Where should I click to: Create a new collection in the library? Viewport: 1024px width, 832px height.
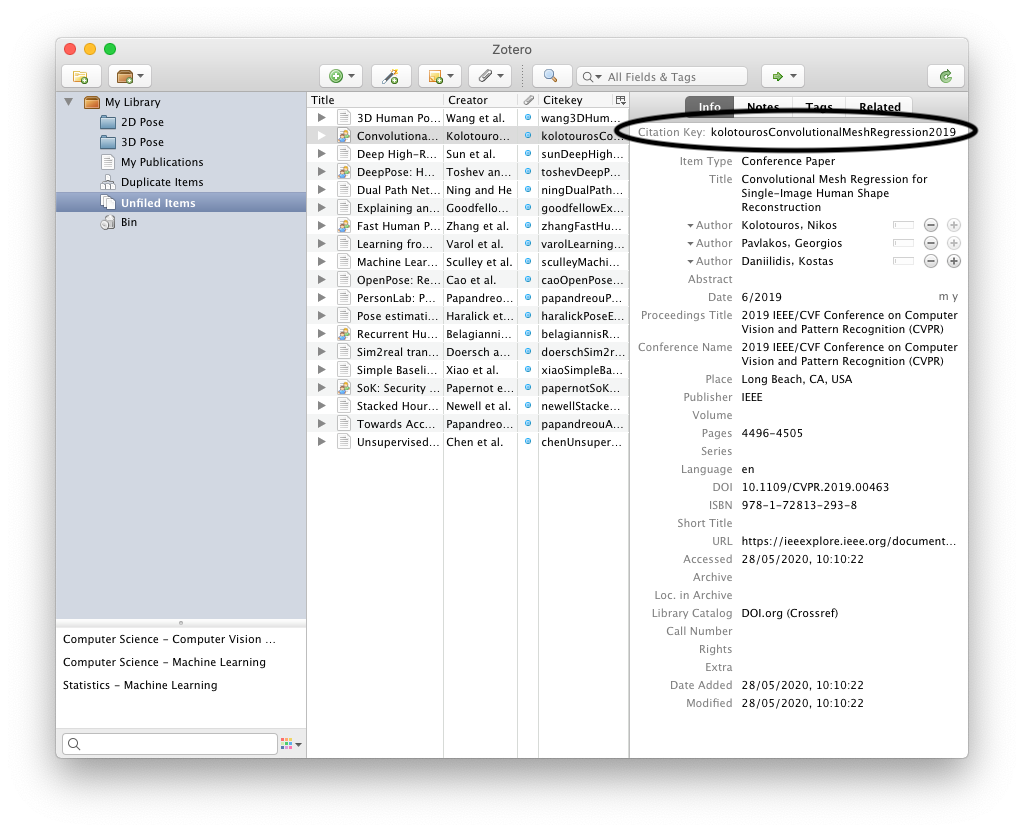coord(80,76)
